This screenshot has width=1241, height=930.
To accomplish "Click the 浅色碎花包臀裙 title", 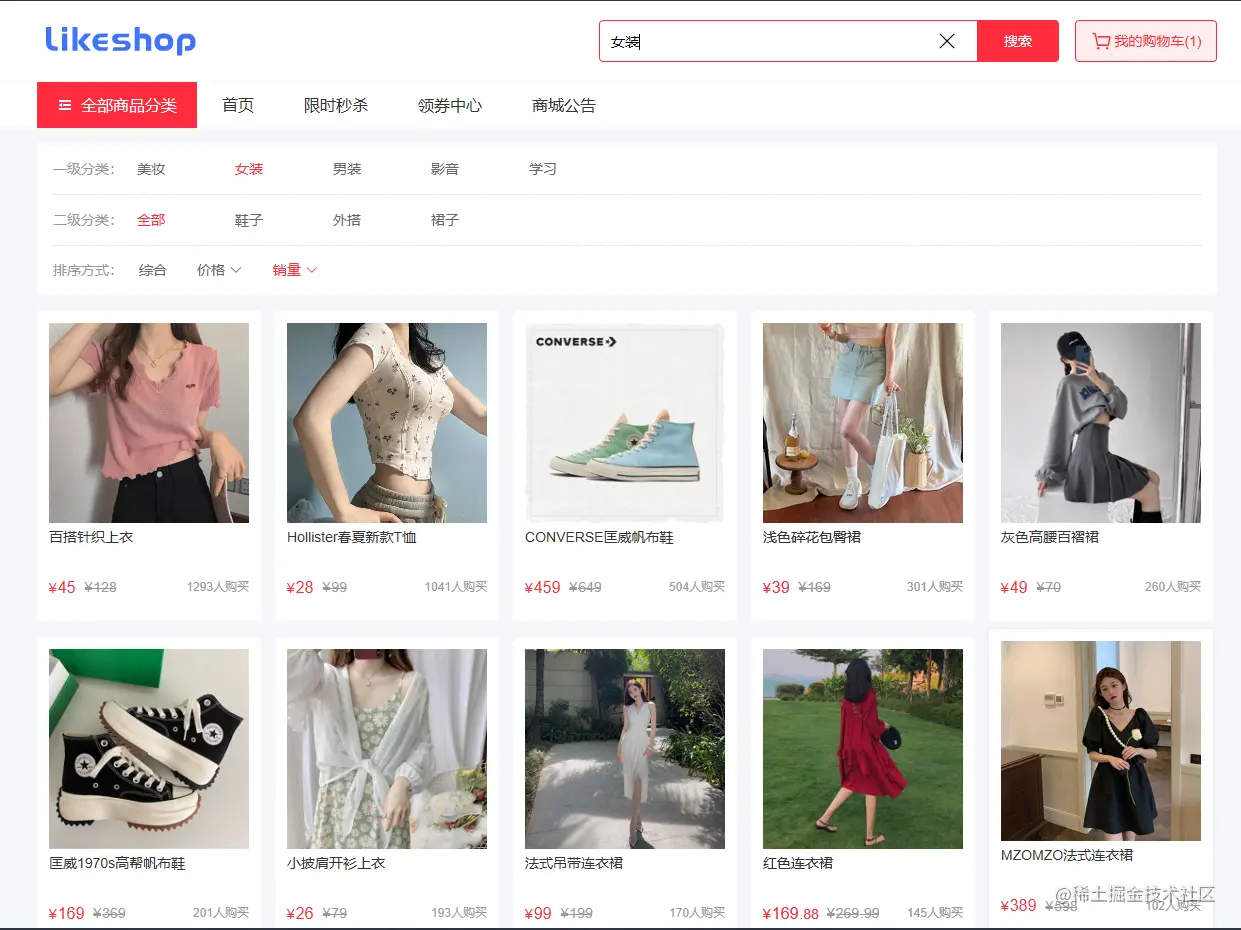I will [812, 537].
